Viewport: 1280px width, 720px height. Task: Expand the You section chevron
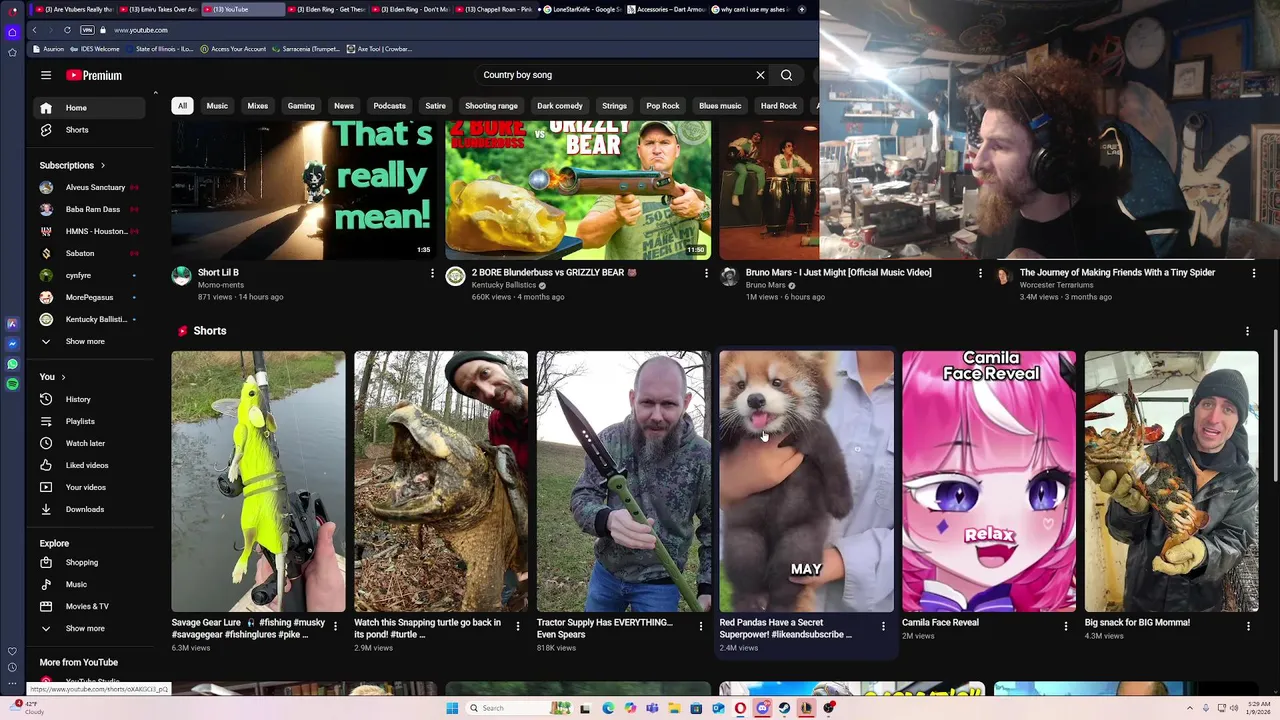click(x=63, y=377)
